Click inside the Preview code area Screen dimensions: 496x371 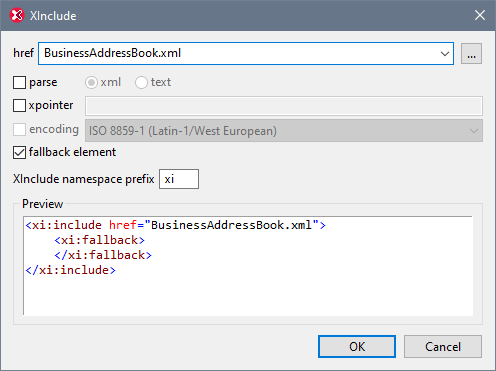(248, 266)
